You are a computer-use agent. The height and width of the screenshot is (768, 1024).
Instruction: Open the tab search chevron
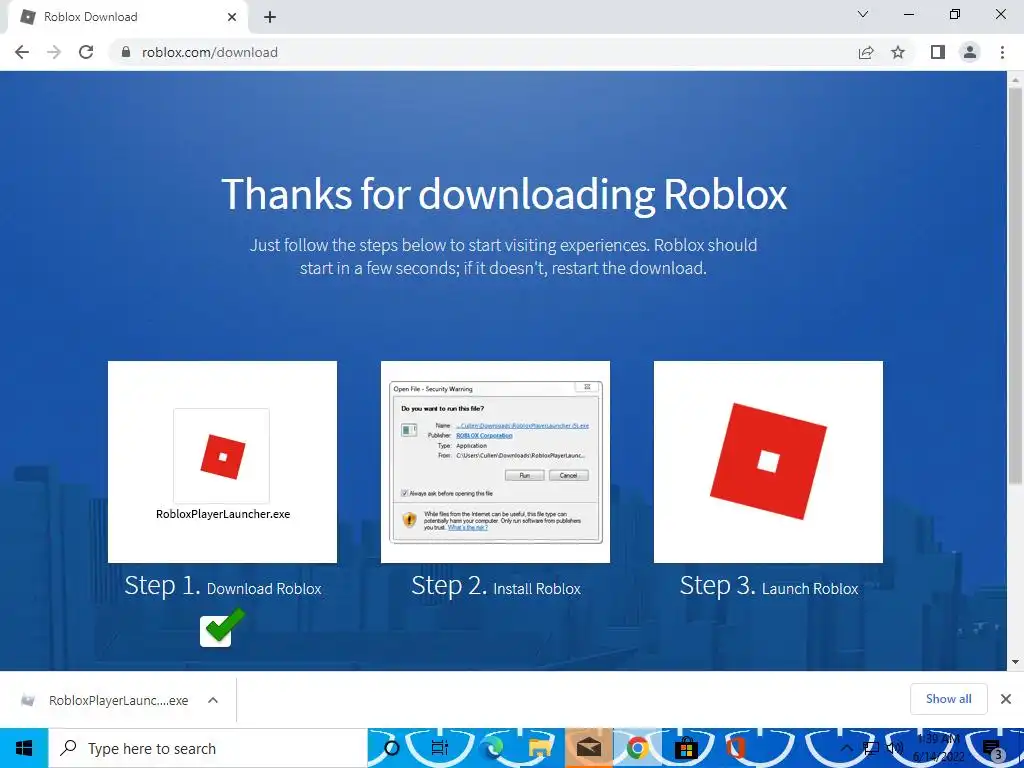(863, 14)
